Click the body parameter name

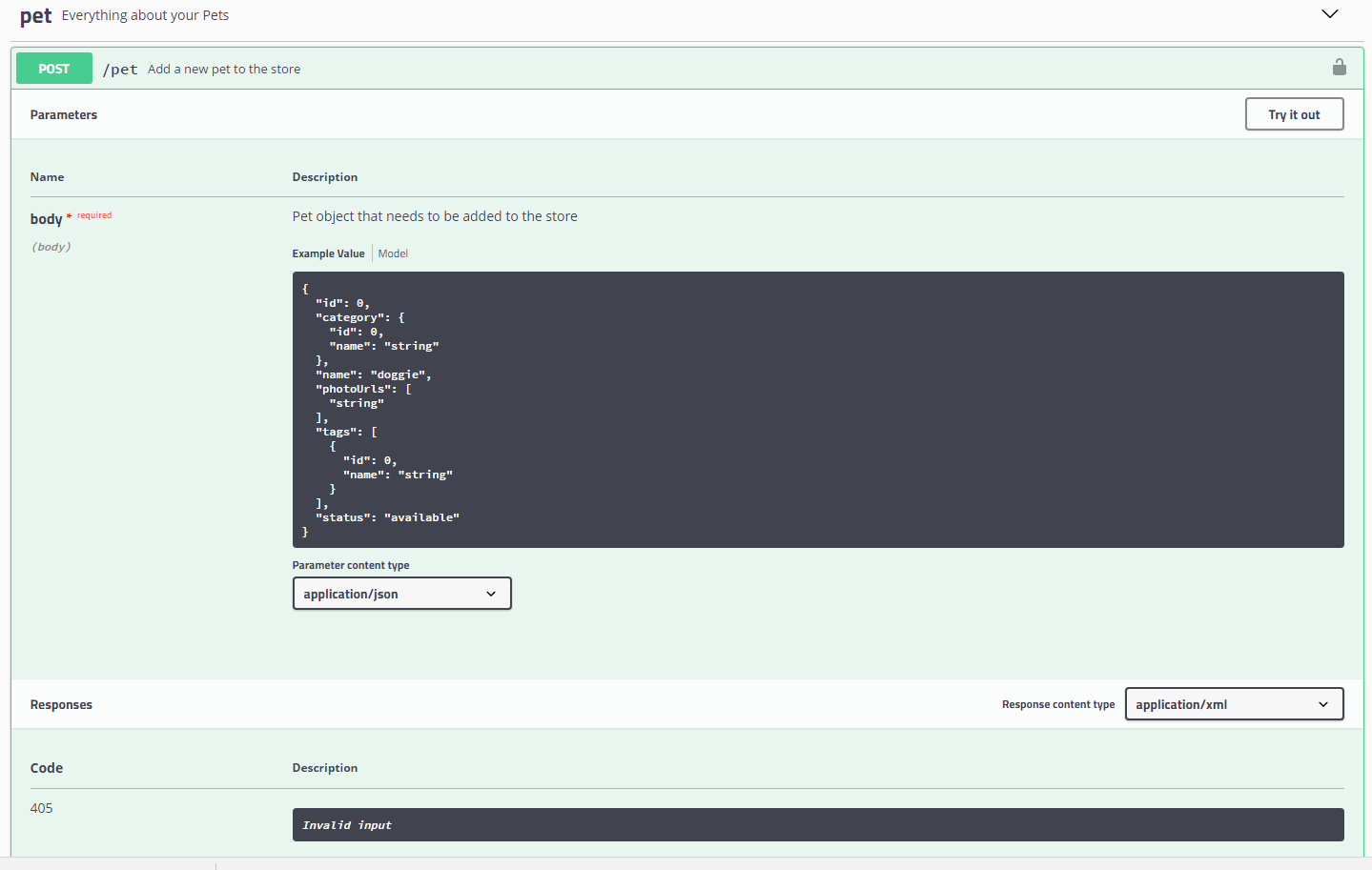pos(47,218)
